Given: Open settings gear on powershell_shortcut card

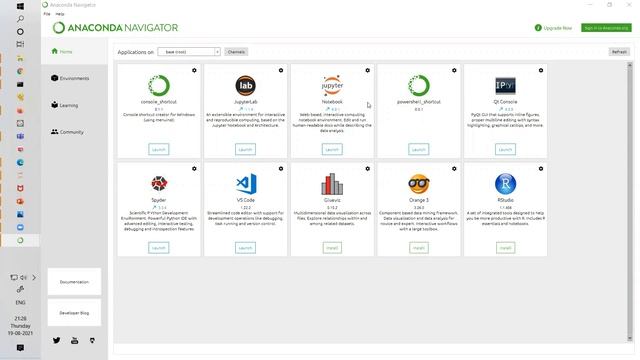Looking at the screenshot, I should pyautogui.click(x=454, y=70).
